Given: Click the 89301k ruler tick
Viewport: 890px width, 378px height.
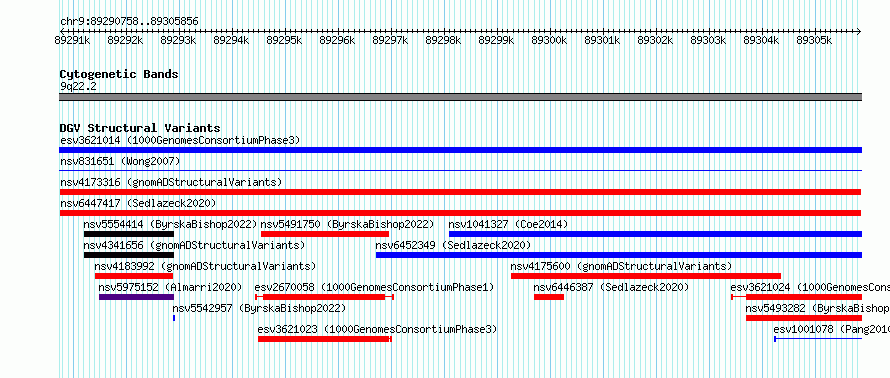Looking at the screenshot, I should pos(602,40).
